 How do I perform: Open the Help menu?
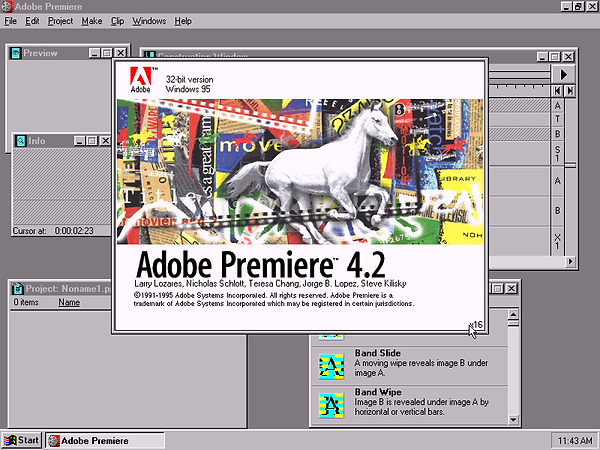(183, 21)
